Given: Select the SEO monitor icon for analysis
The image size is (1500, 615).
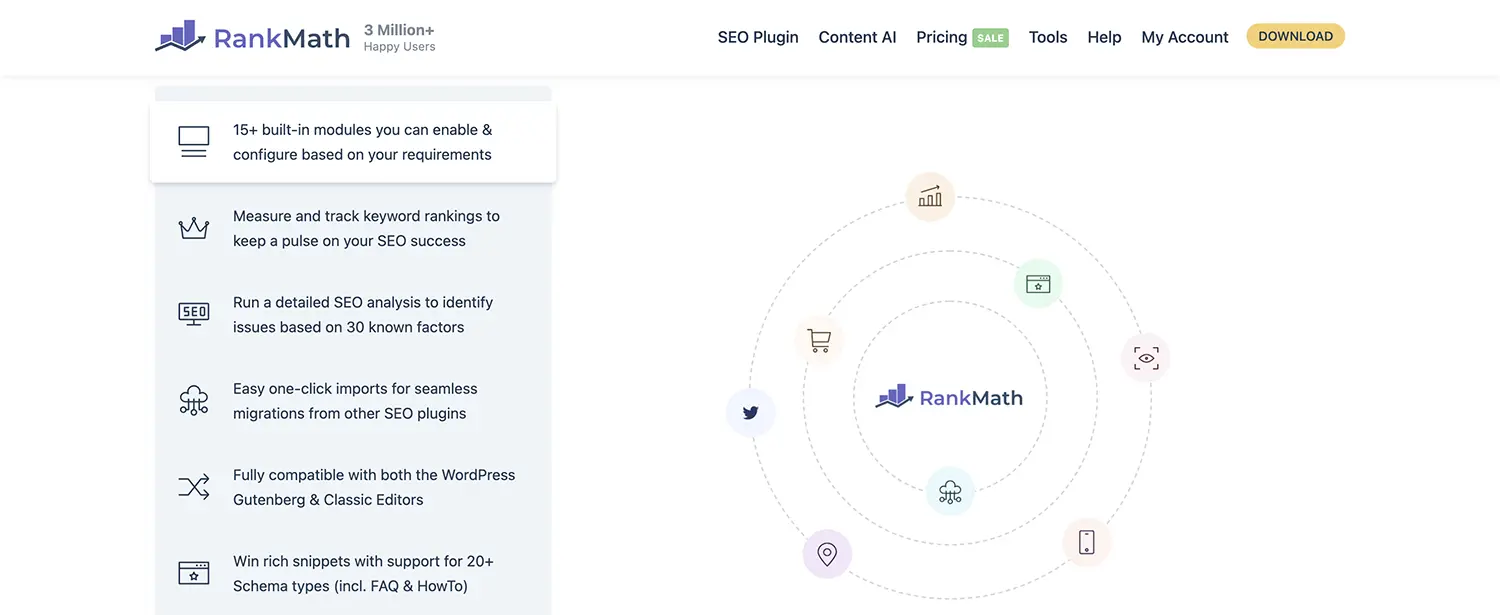Looking at the screenshot, I should tap(193, 314).
